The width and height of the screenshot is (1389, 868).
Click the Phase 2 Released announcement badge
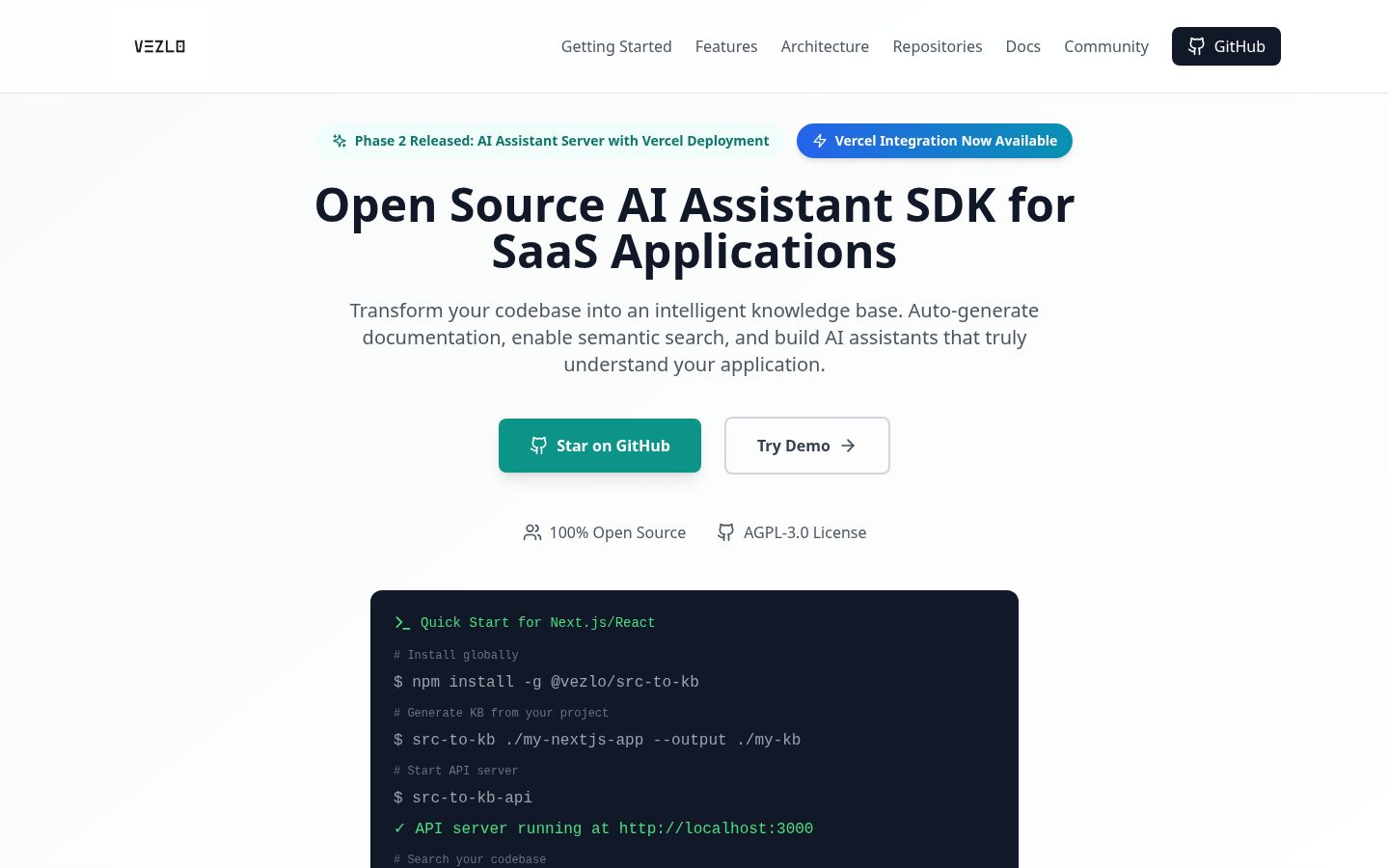click(x=550, y=141)
